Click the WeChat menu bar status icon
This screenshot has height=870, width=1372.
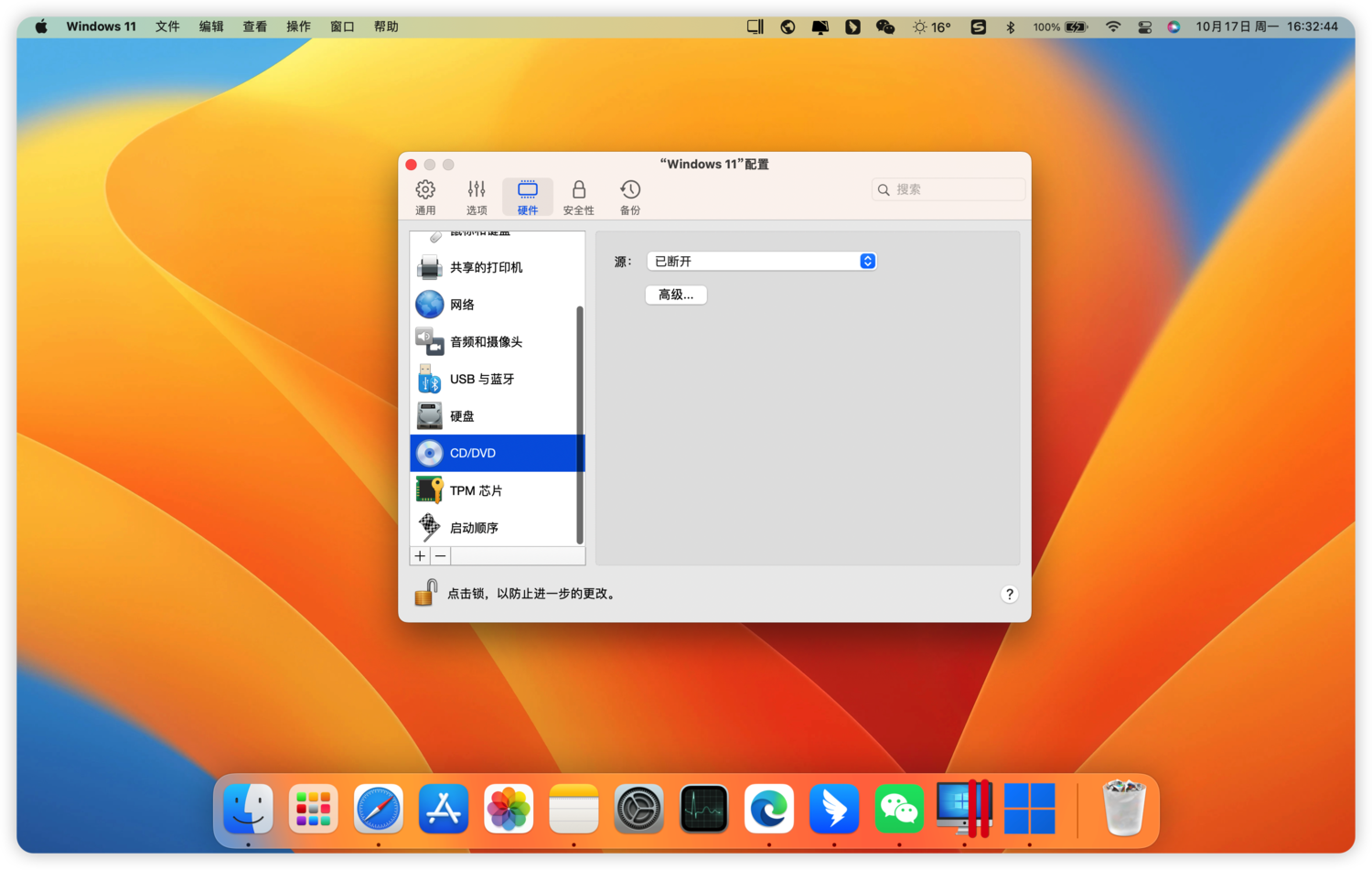point(885,27)
